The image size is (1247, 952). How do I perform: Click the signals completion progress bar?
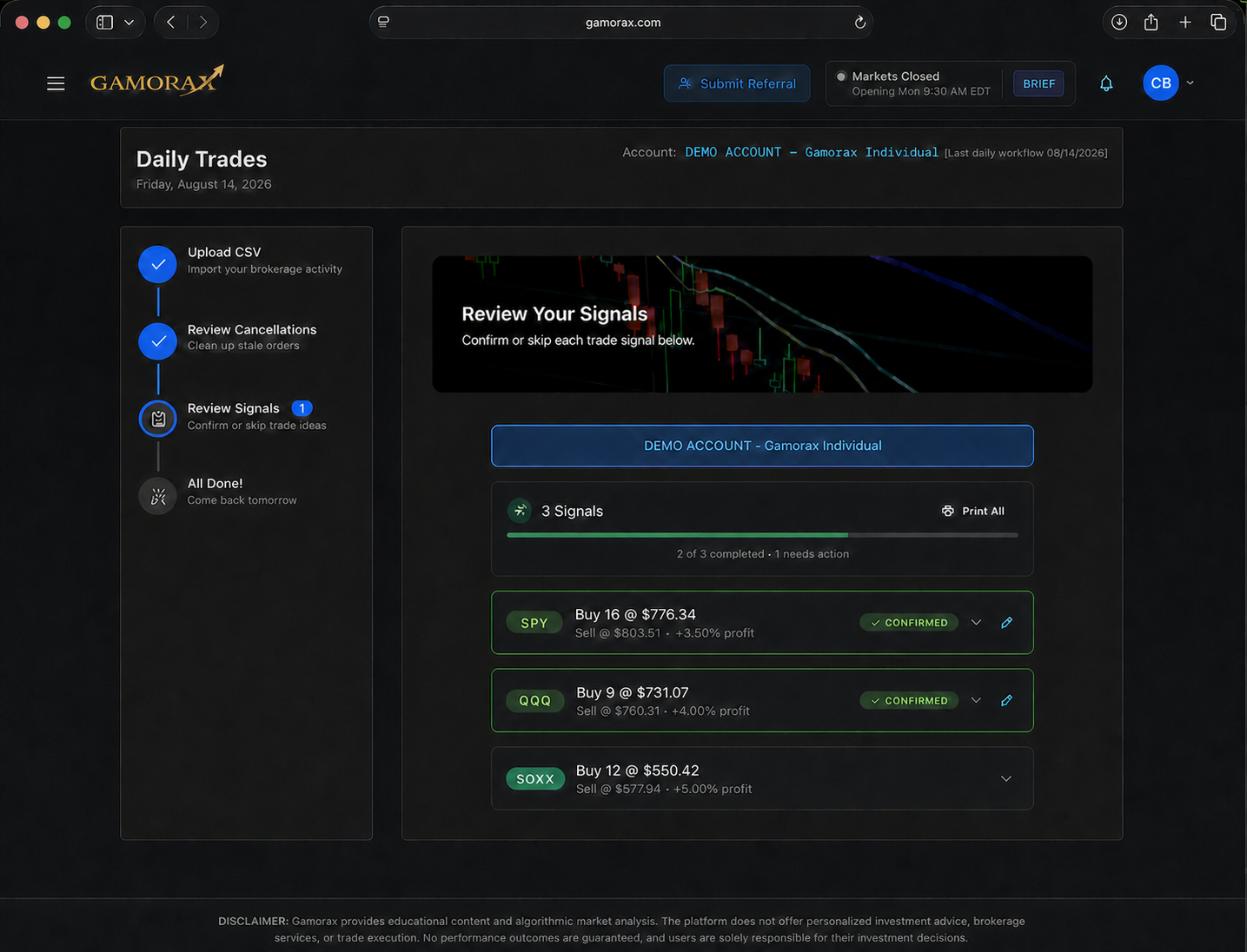point(762,535)
